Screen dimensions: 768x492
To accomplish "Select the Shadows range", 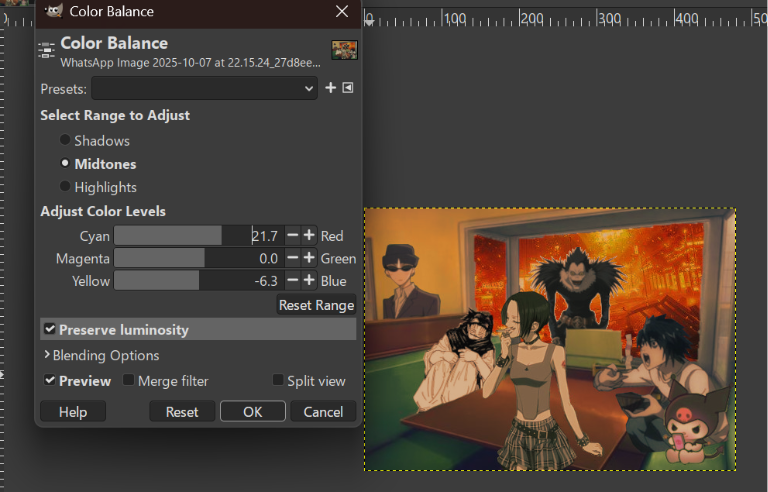I will 66,141.
